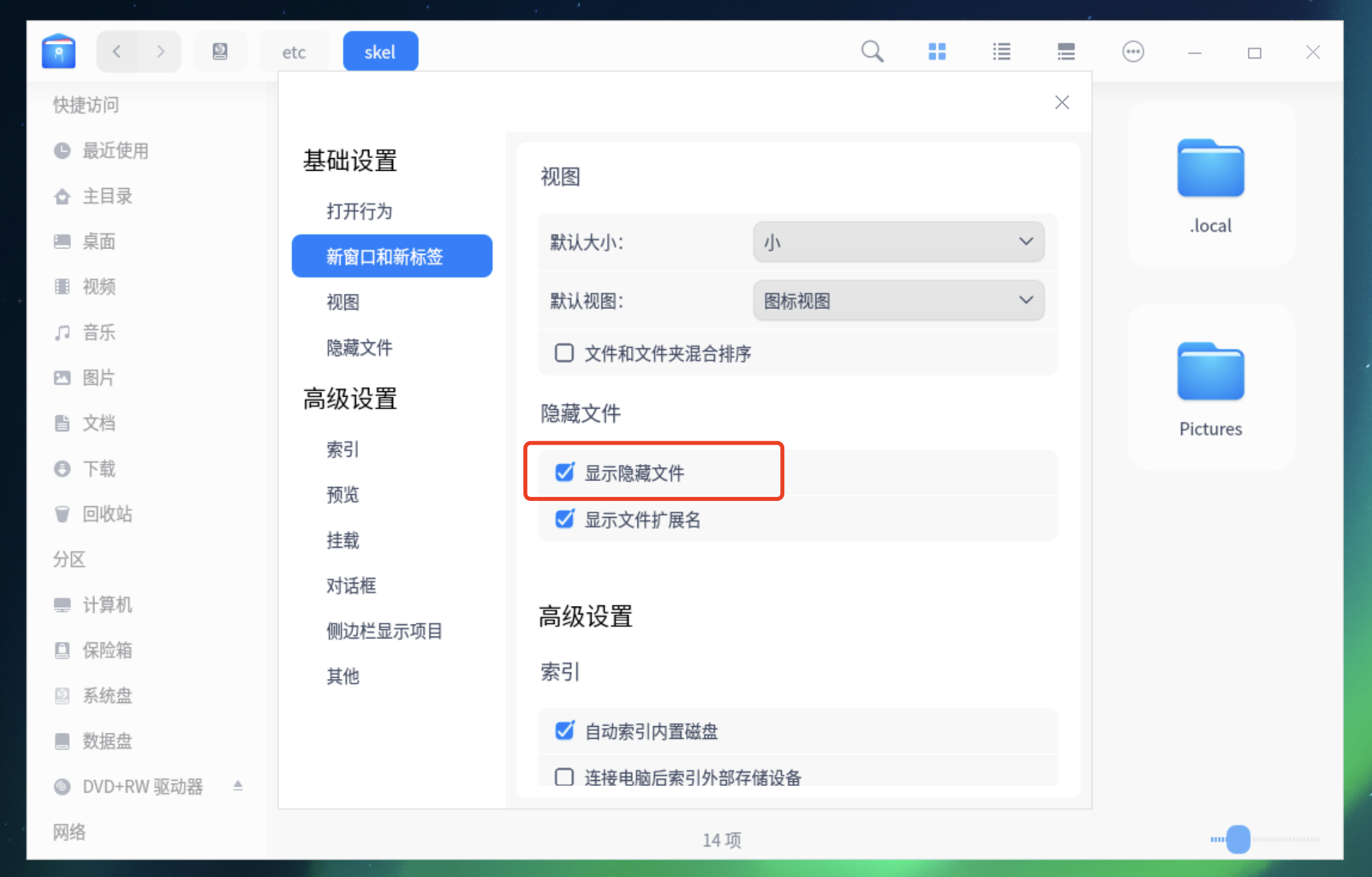
Task: Go back with the left arrow button
Action: pos(117,51)
